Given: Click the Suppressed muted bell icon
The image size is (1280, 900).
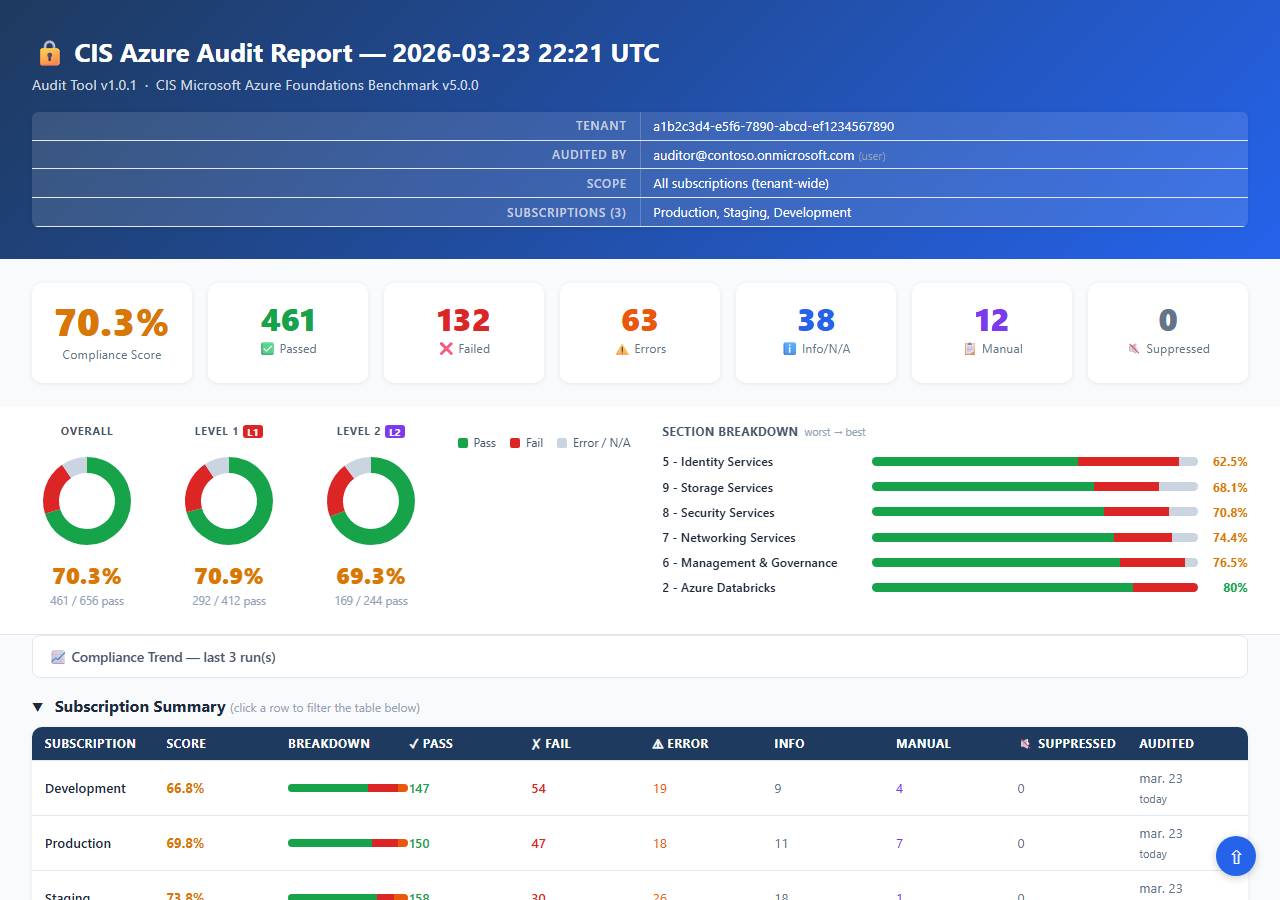Looking at the screenshot, I should 1134,349.
